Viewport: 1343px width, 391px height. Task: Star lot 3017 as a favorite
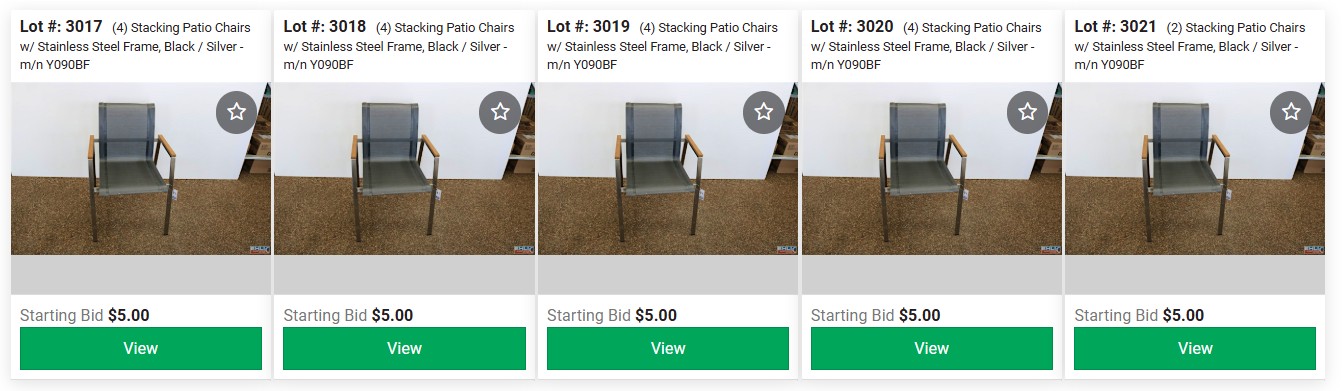click(x=236, y=112)
